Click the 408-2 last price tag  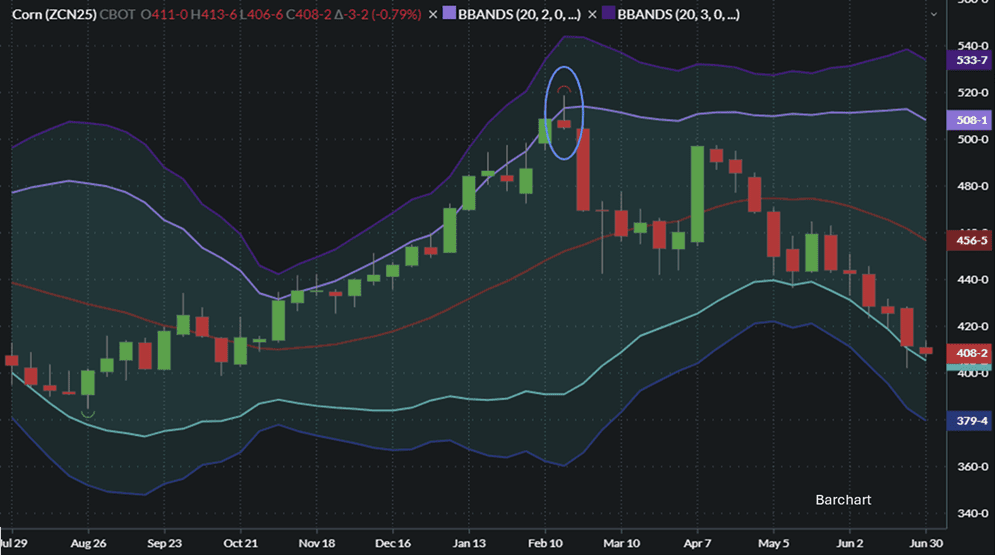tap(971, 353)
